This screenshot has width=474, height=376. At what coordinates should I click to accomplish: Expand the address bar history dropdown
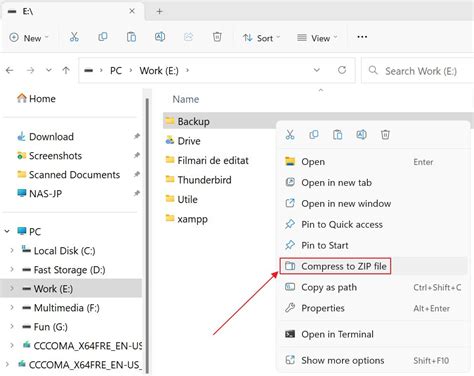coord(317,70)
